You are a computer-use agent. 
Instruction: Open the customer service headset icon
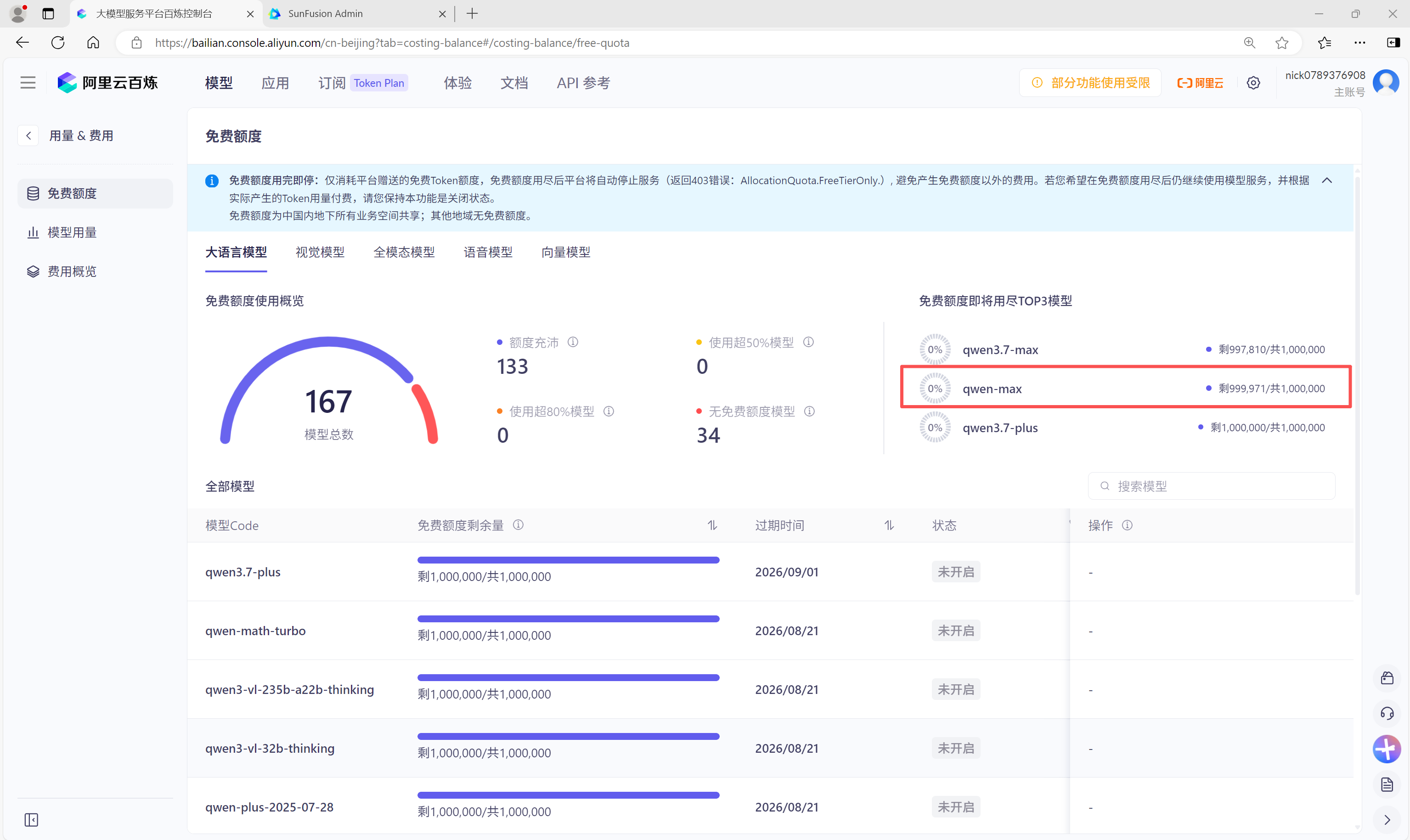click(1387, 713)
